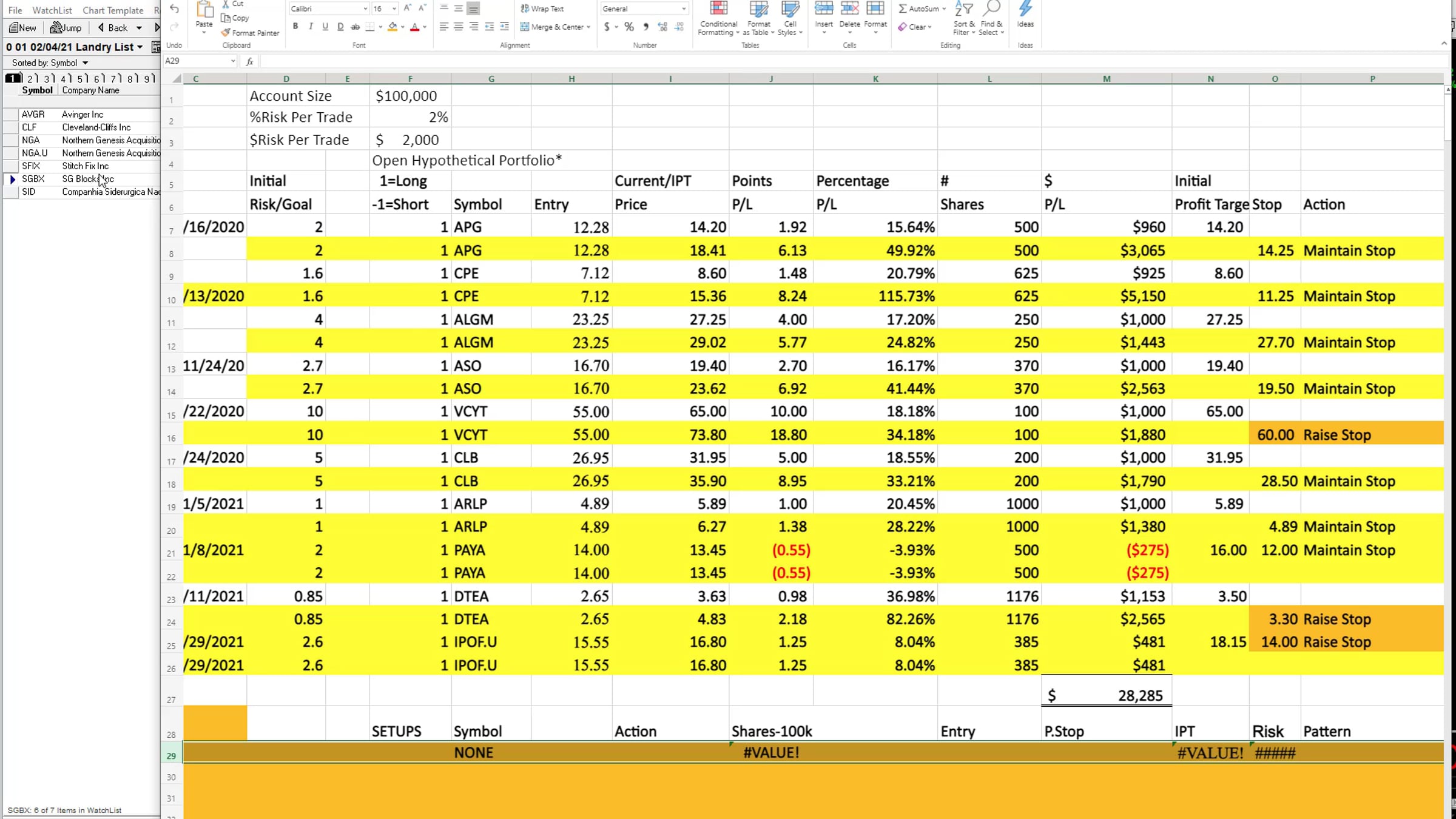Decrease indent in Alignment group
This screenshot has width=1456, height=819.
[x=490, y=27]
